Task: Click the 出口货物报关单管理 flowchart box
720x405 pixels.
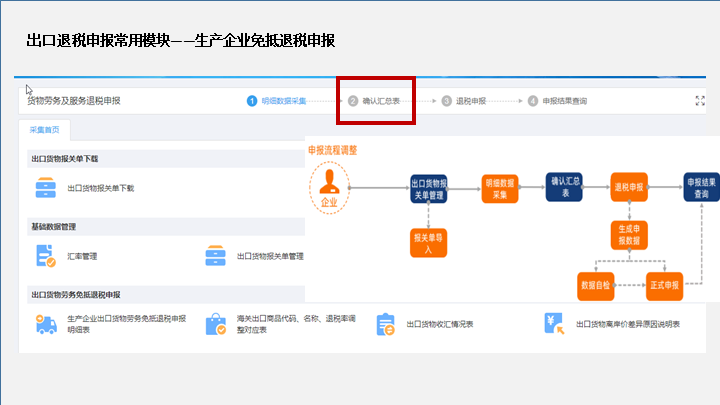Action: [x=428, y=189]
